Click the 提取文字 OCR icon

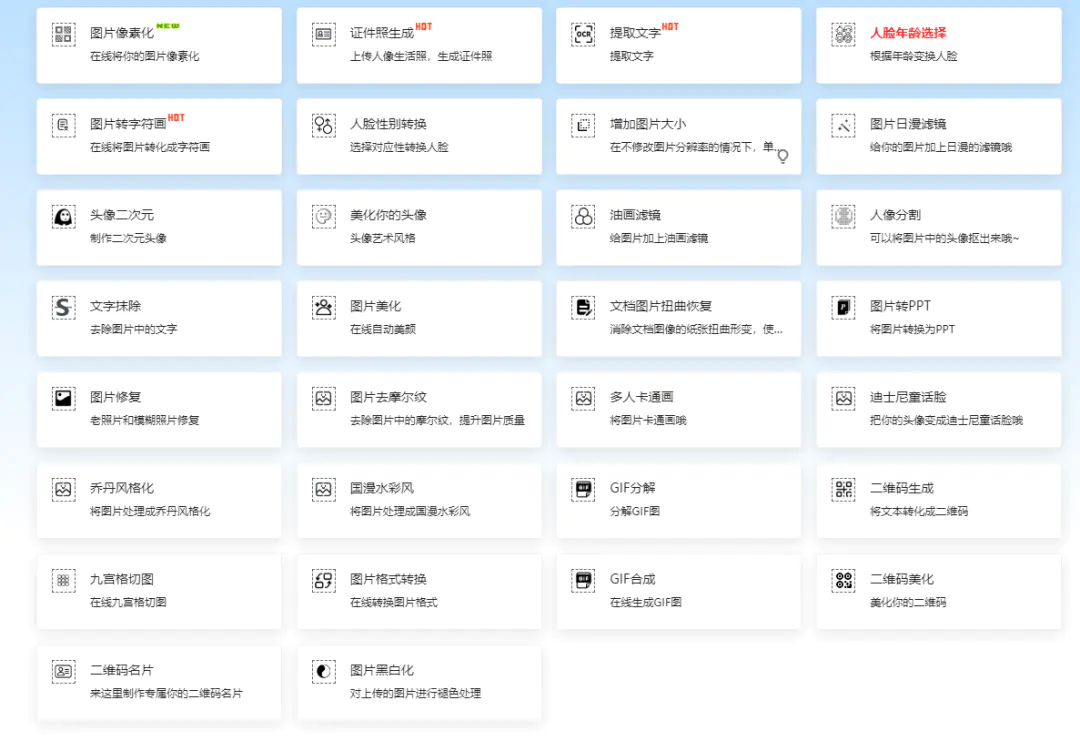click(x=584, y=35)
